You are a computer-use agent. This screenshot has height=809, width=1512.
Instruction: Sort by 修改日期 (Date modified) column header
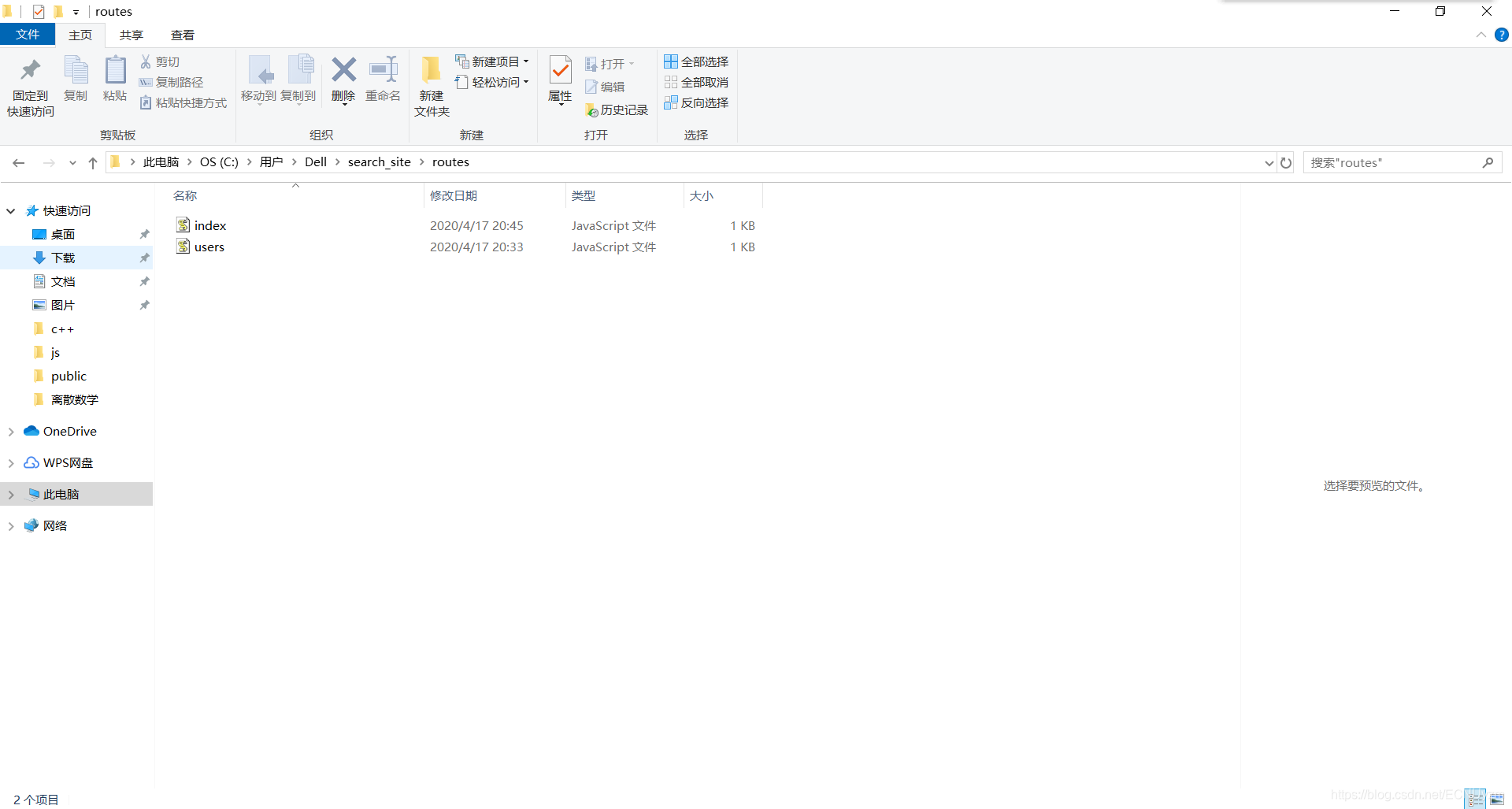coord(454,195)
